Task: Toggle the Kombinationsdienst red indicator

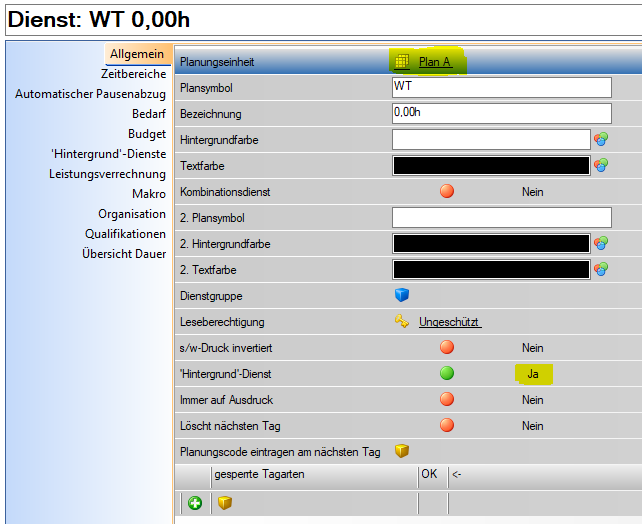Action: pyautogui.click(x=447, y=191)
